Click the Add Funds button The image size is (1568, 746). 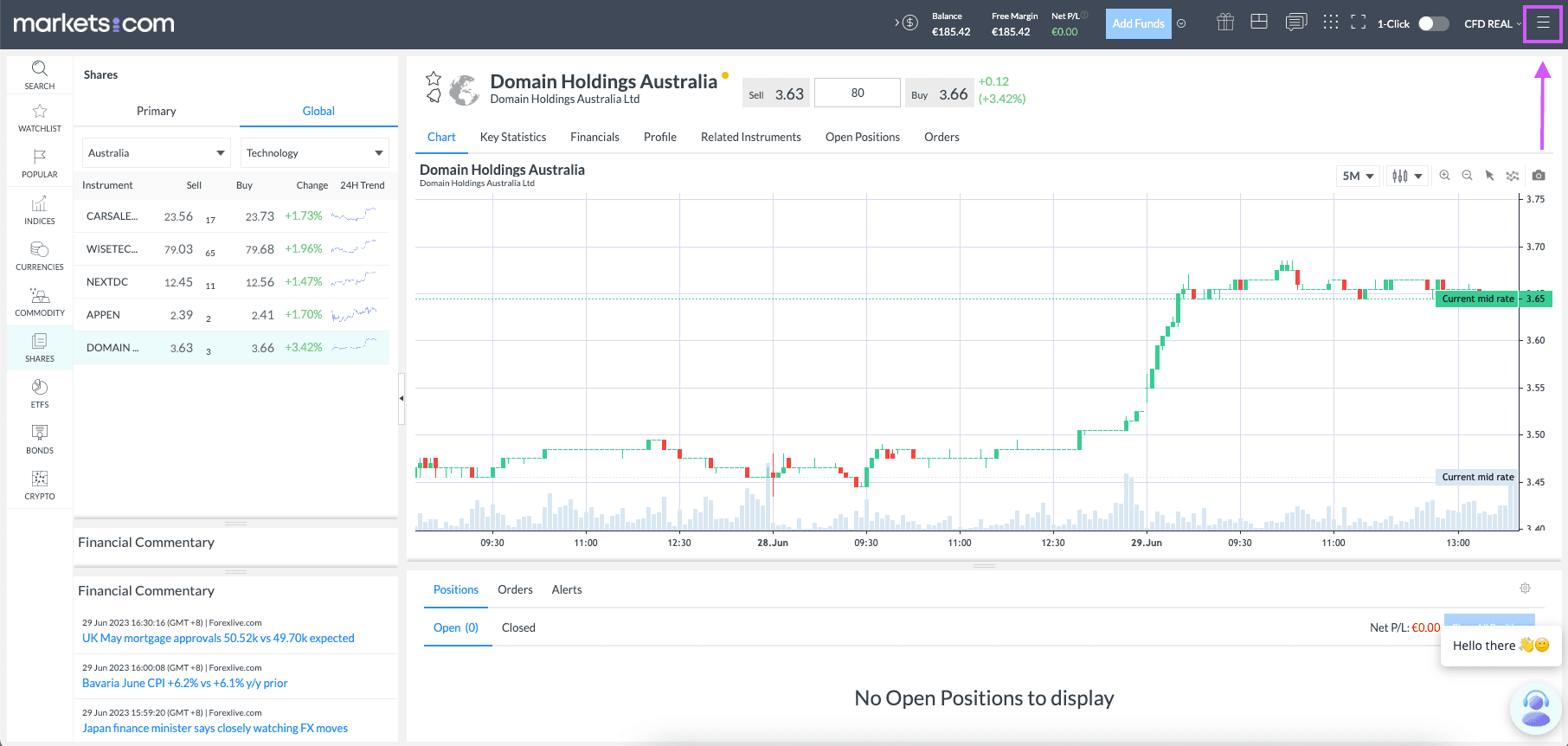[1137, 23]
